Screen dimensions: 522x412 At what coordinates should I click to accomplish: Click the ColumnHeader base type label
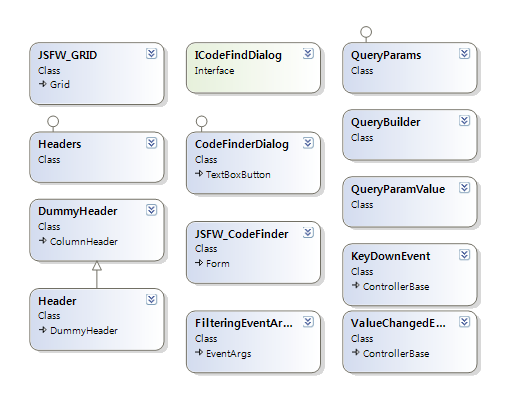pos(84,241)
